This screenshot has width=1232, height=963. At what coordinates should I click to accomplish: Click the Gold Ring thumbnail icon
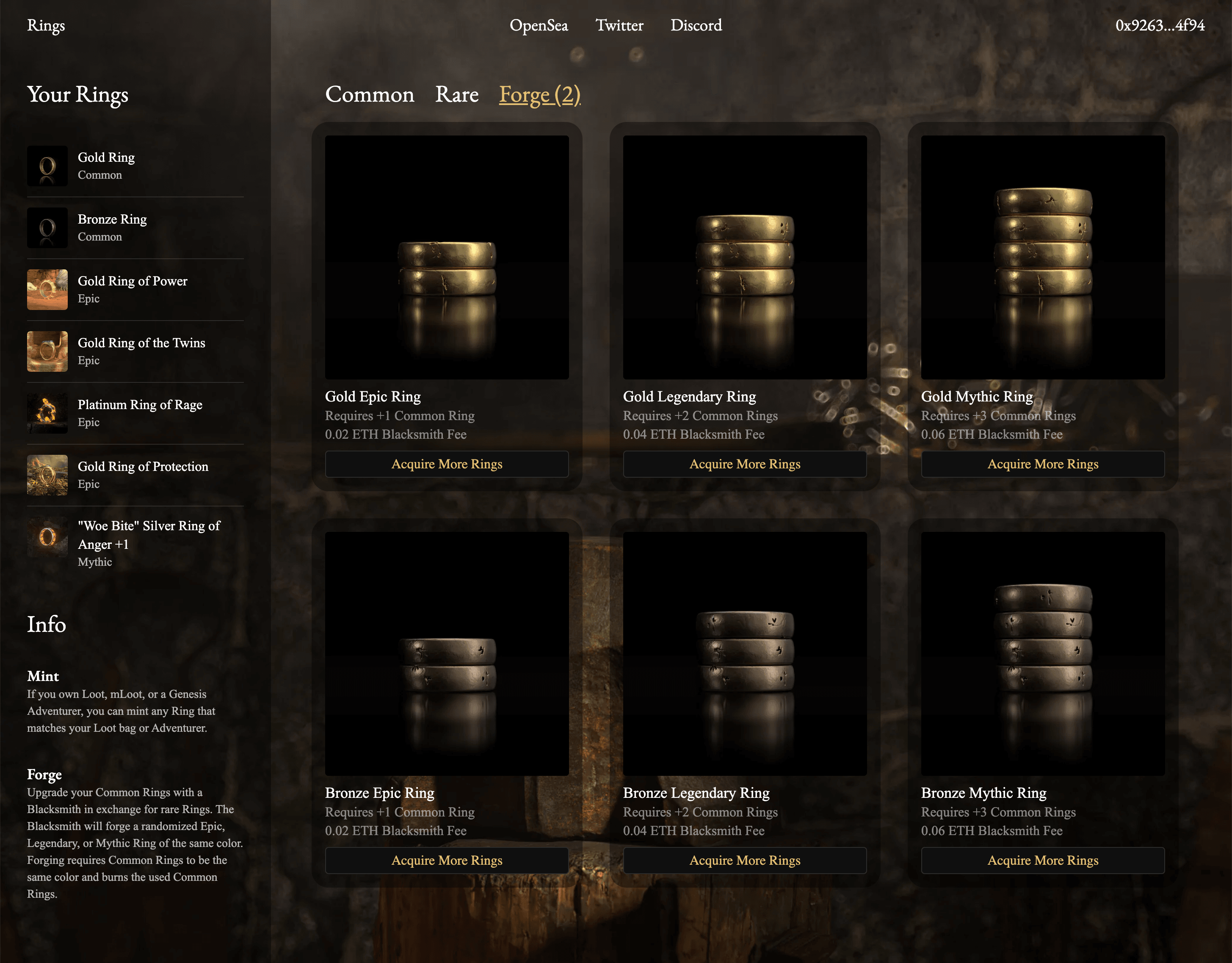tap(47, 166)
